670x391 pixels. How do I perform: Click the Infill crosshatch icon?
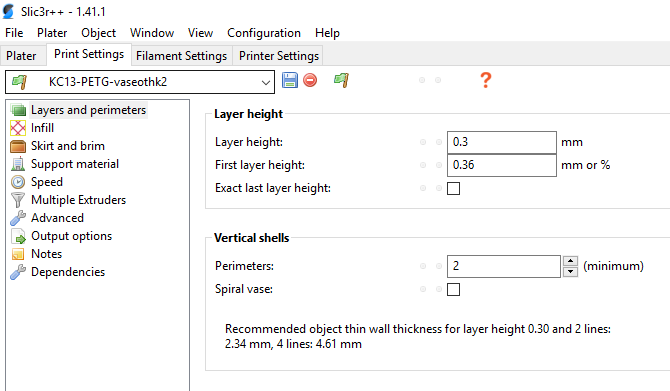[x=18, y=128]
